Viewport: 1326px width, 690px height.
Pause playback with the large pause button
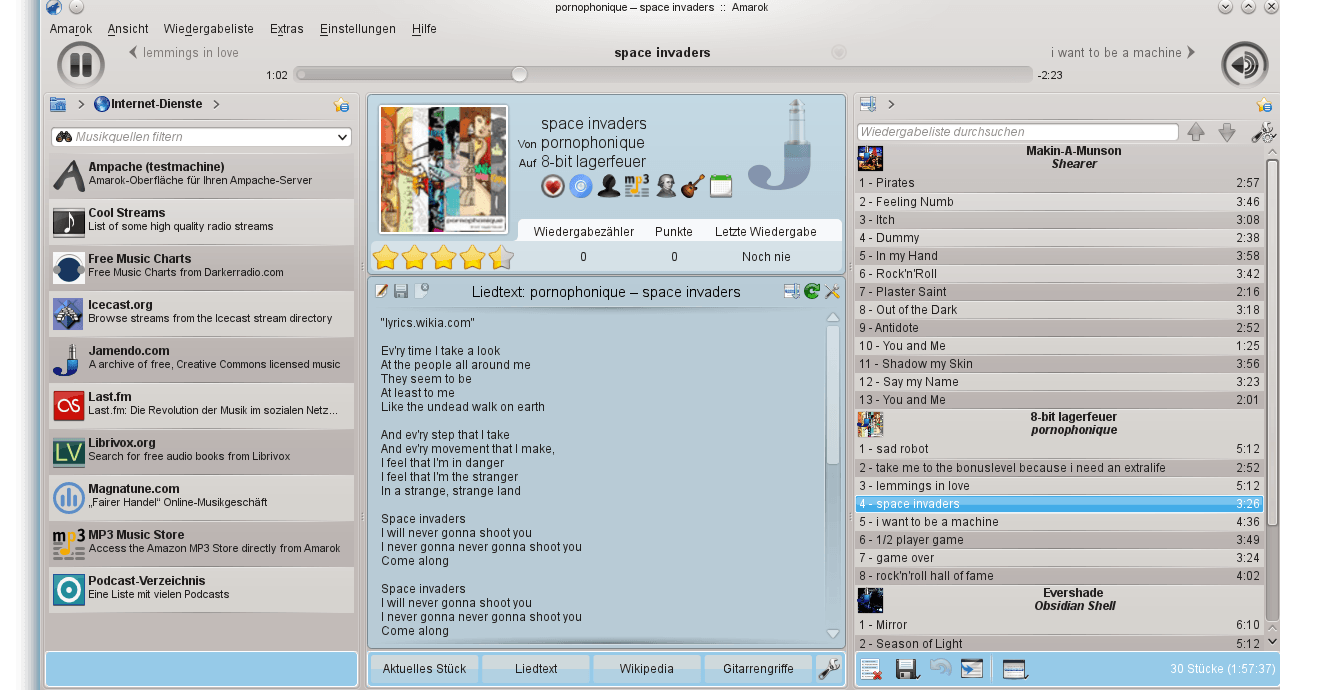coord(81,66)
